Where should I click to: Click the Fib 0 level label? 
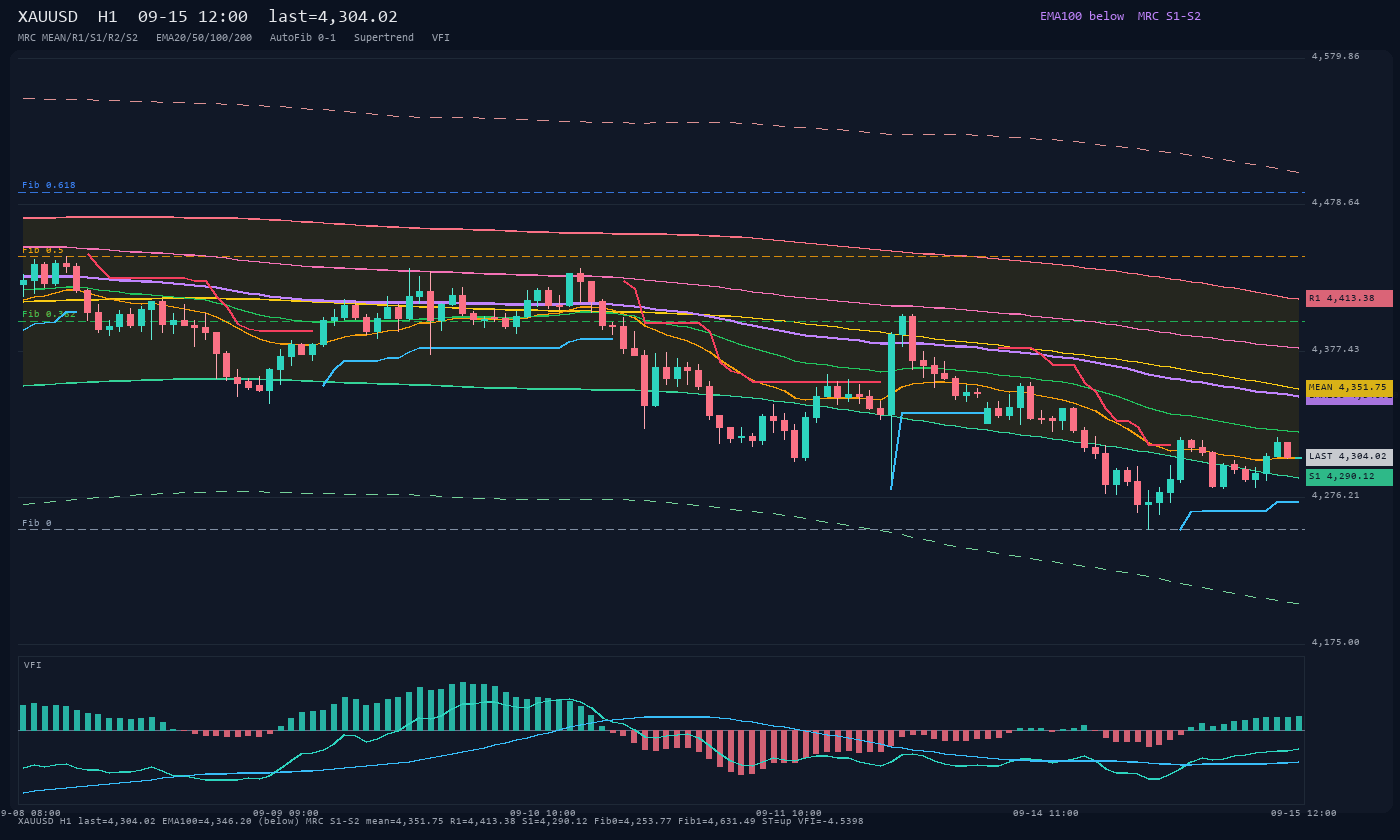point(37,523)
